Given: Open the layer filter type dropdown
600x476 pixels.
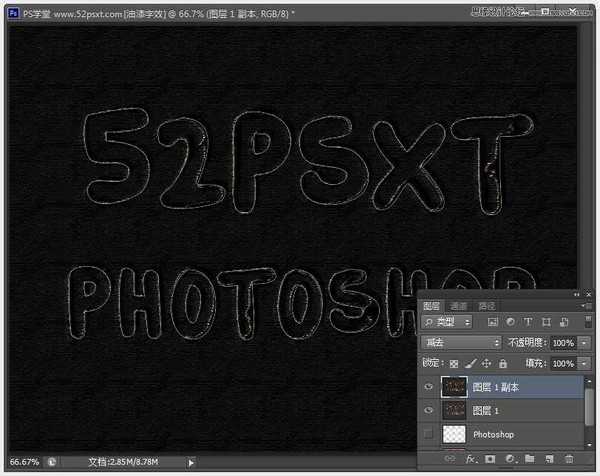Looking at the screenshot, I should 447,322.
